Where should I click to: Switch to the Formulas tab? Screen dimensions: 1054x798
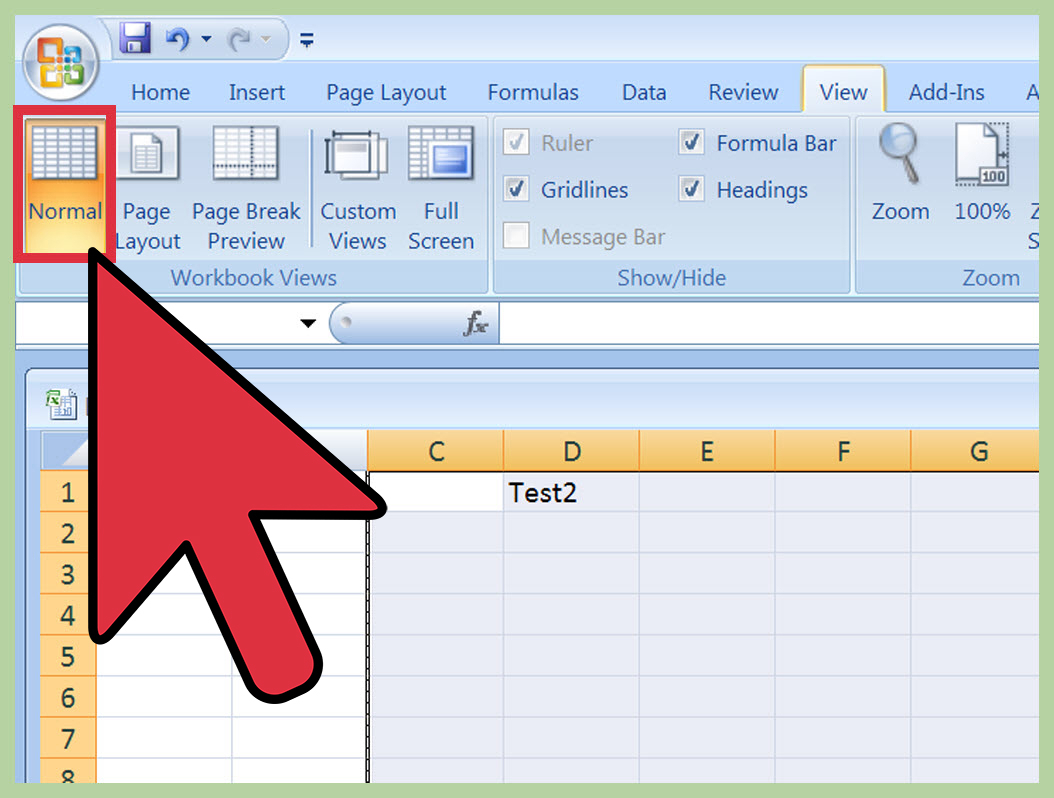point(533,92)
